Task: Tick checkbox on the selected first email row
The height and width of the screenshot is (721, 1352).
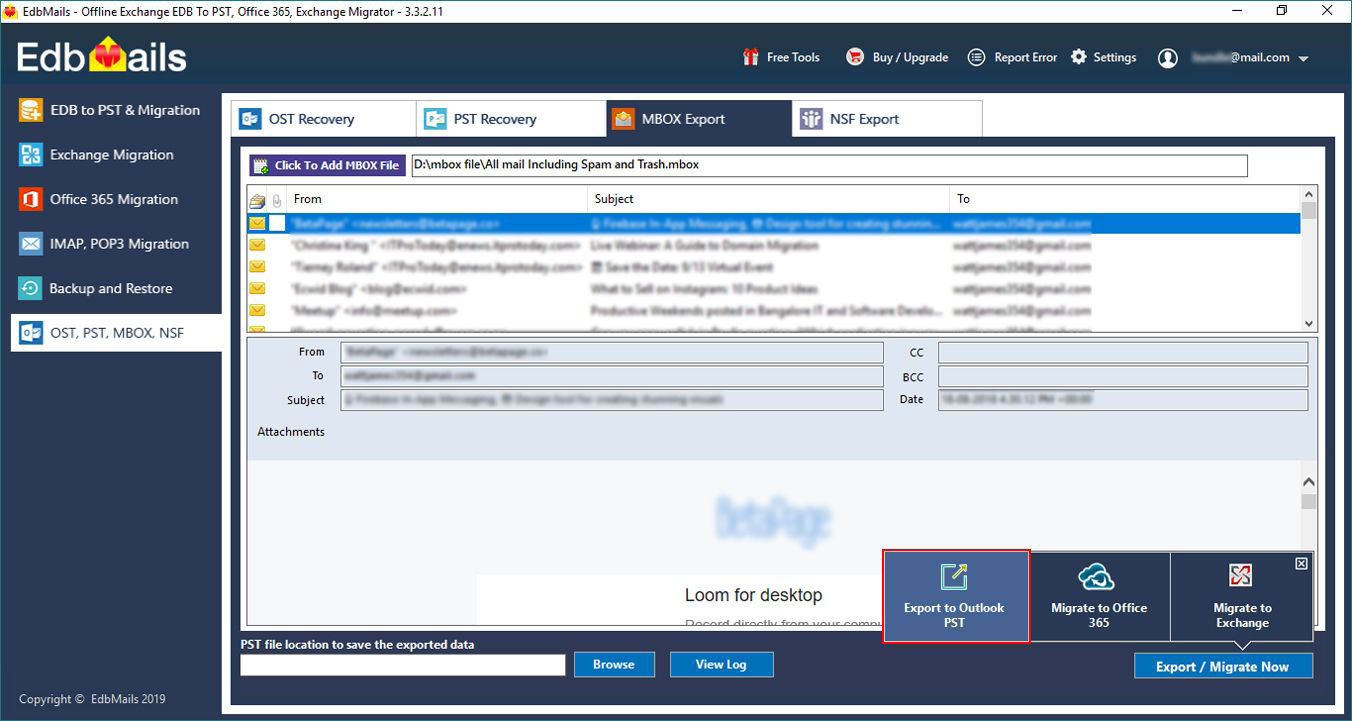Action: [x=277, y=224]
